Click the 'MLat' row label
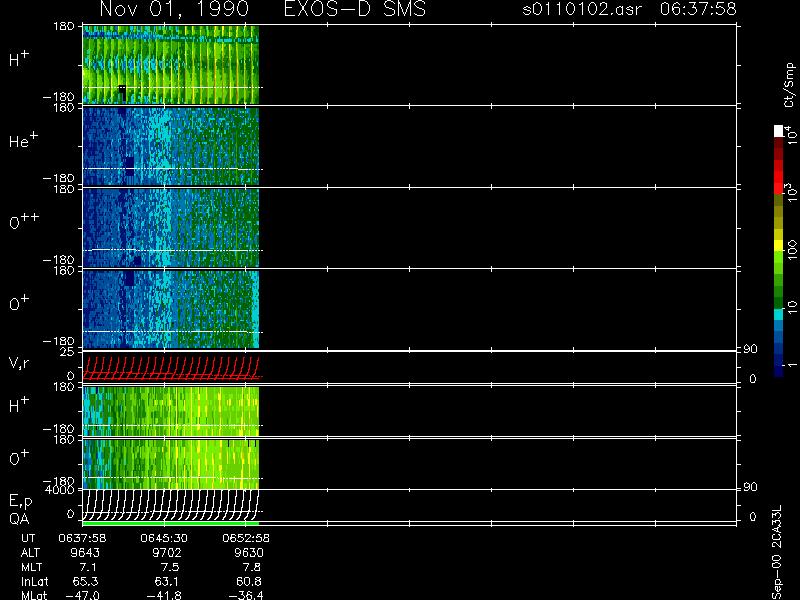The height and width of the screenshot is (600, 800). [34, 595]
